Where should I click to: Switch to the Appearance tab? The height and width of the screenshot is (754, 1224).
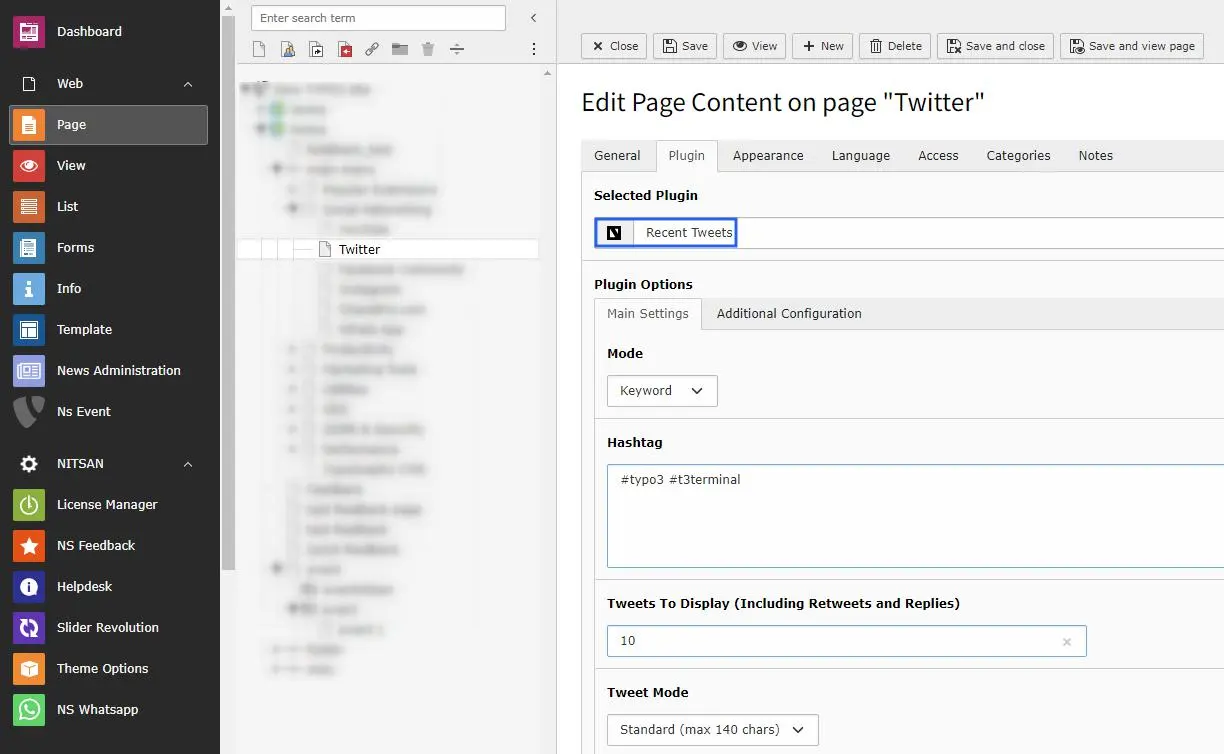click(768, 156)
